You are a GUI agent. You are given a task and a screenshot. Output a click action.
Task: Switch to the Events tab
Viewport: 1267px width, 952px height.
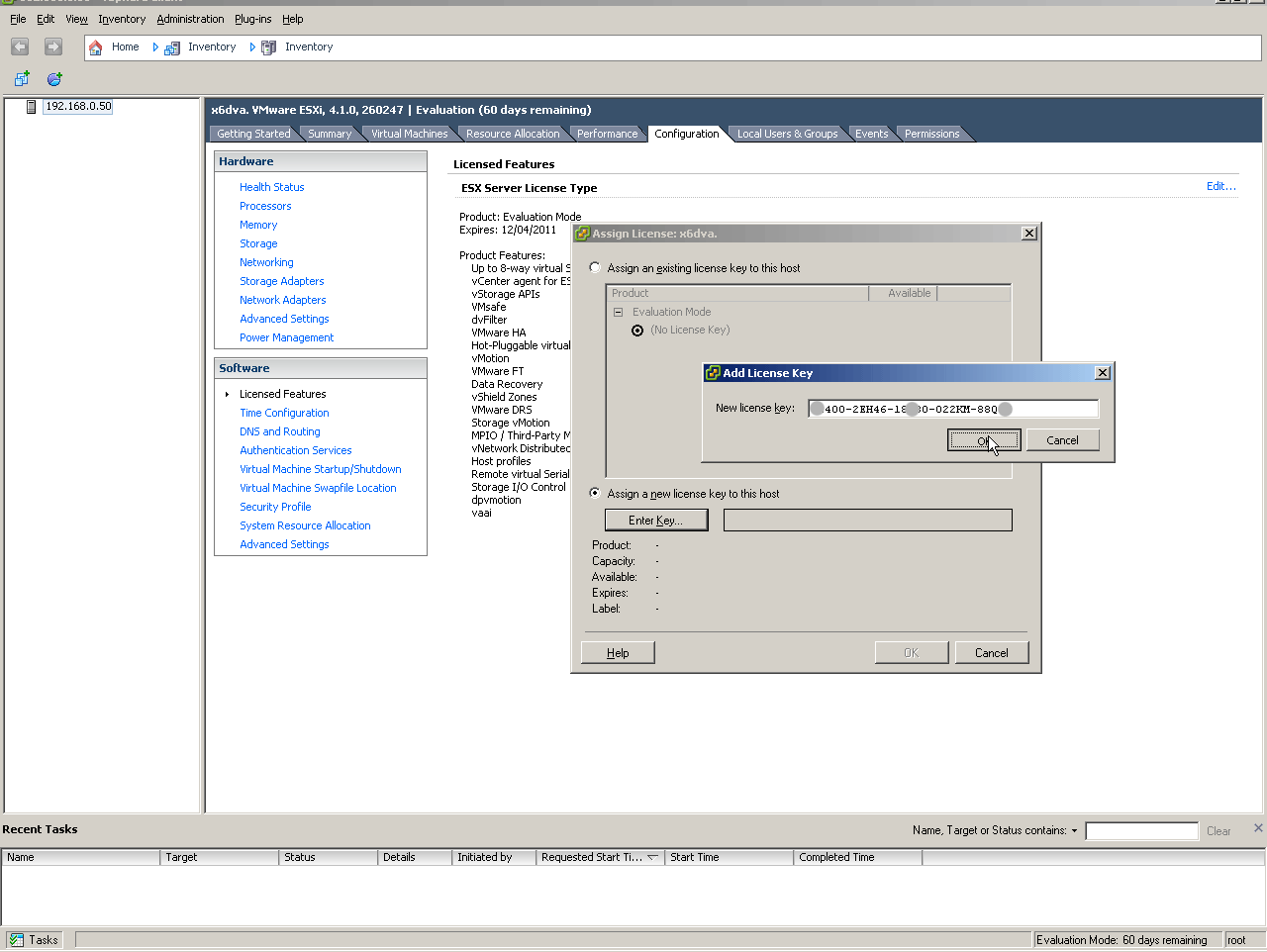click(872, 134)
